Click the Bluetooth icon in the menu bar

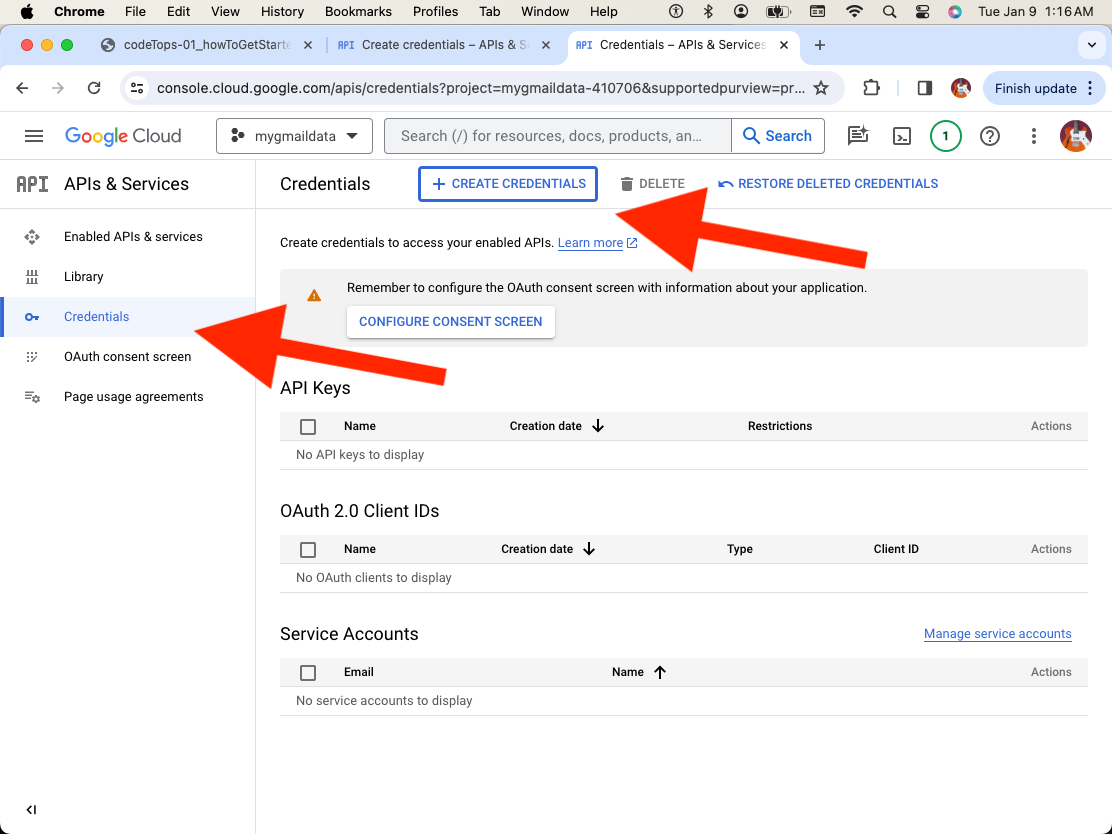(708, 11)
